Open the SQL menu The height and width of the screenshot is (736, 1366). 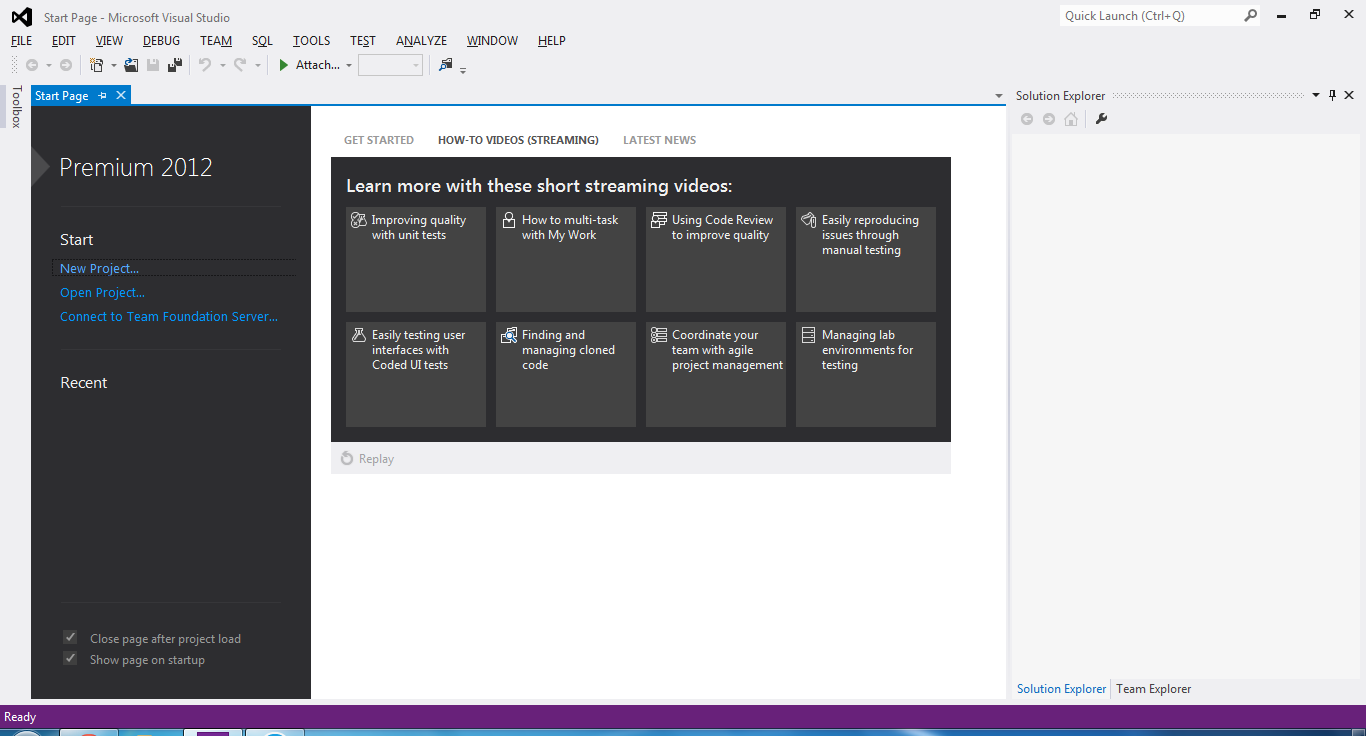pyautogui.click(x=263, y=41)
